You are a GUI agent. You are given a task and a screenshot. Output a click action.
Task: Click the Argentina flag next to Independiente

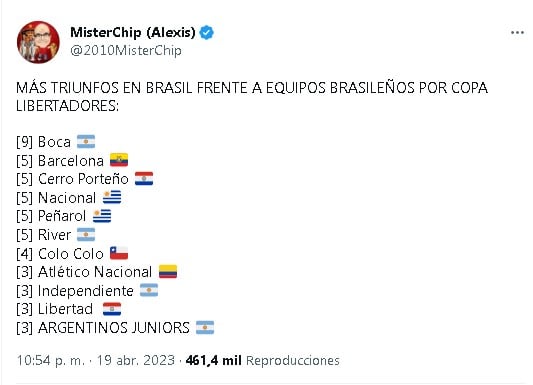(149, 290)
